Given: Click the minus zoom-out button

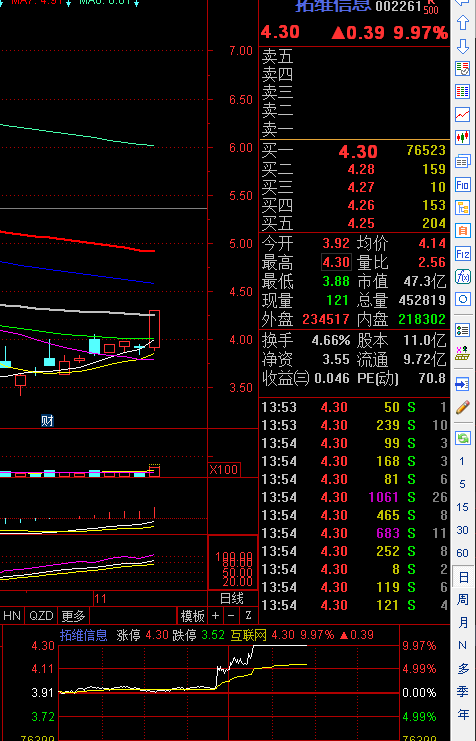Looking at the screenshot, I should tap(231, 616).
